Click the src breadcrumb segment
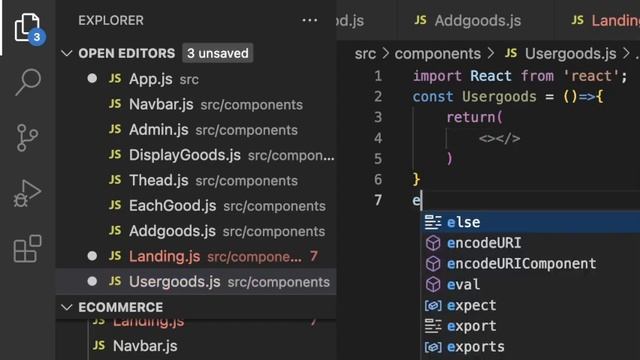The width and height of the screenshot is (640, 360). pos(365,53)
